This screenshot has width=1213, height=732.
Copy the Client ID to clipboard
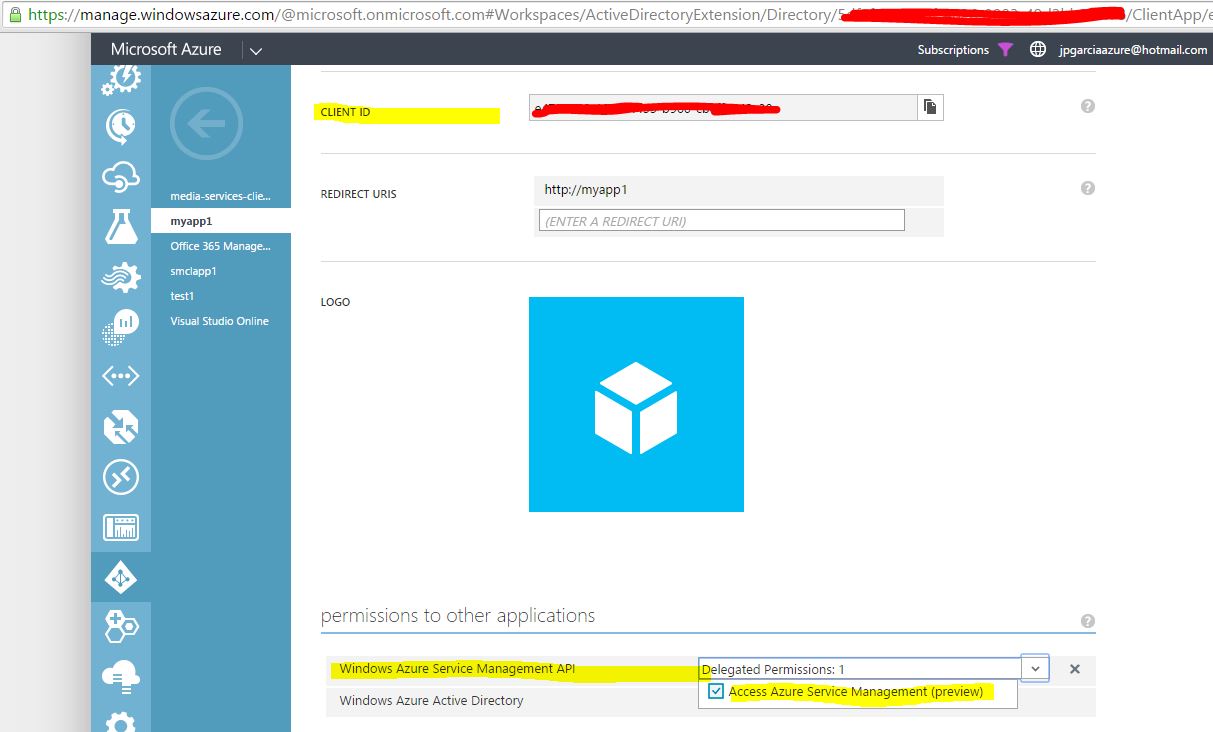[930, 107]
